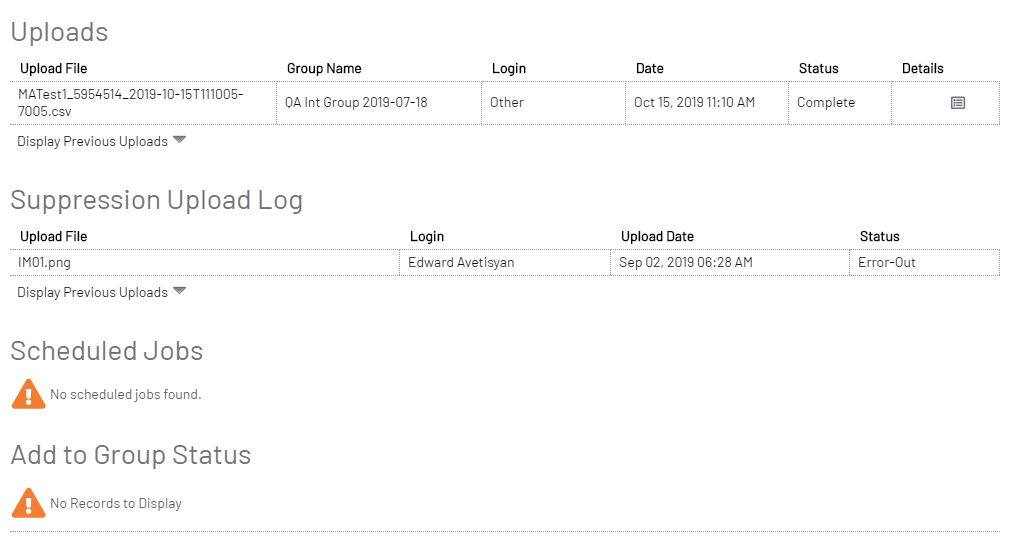The width and height of the screenshot is (1009, 549).
Task: Select the QA Int Group 2019-07-18 cell
Action: click(356, 102)
